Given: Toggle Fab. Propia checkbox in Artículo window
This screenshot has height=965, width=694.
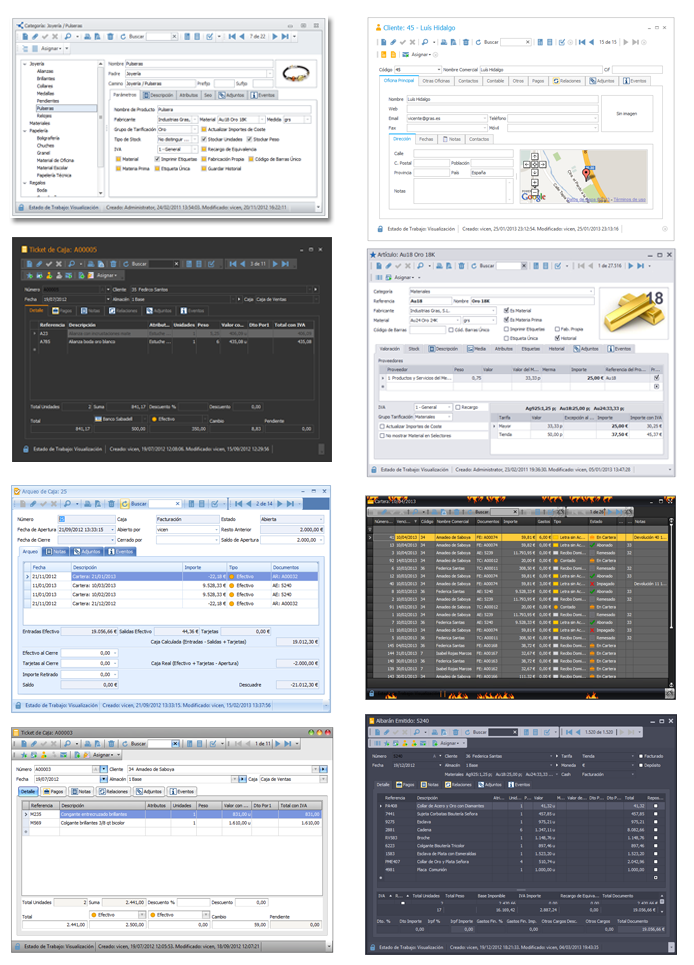Looking at the screenshot, I should 557,329.
